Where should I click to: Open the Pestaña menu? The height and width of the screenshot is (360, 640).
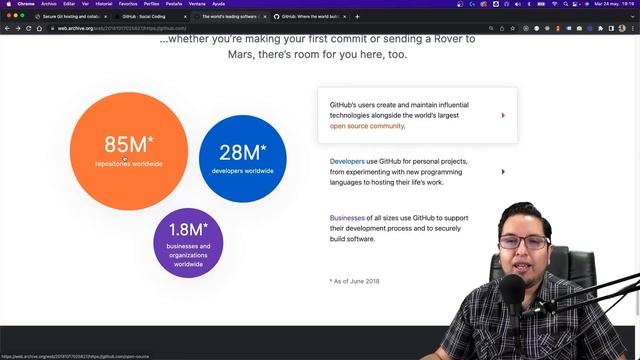[174, 4]
